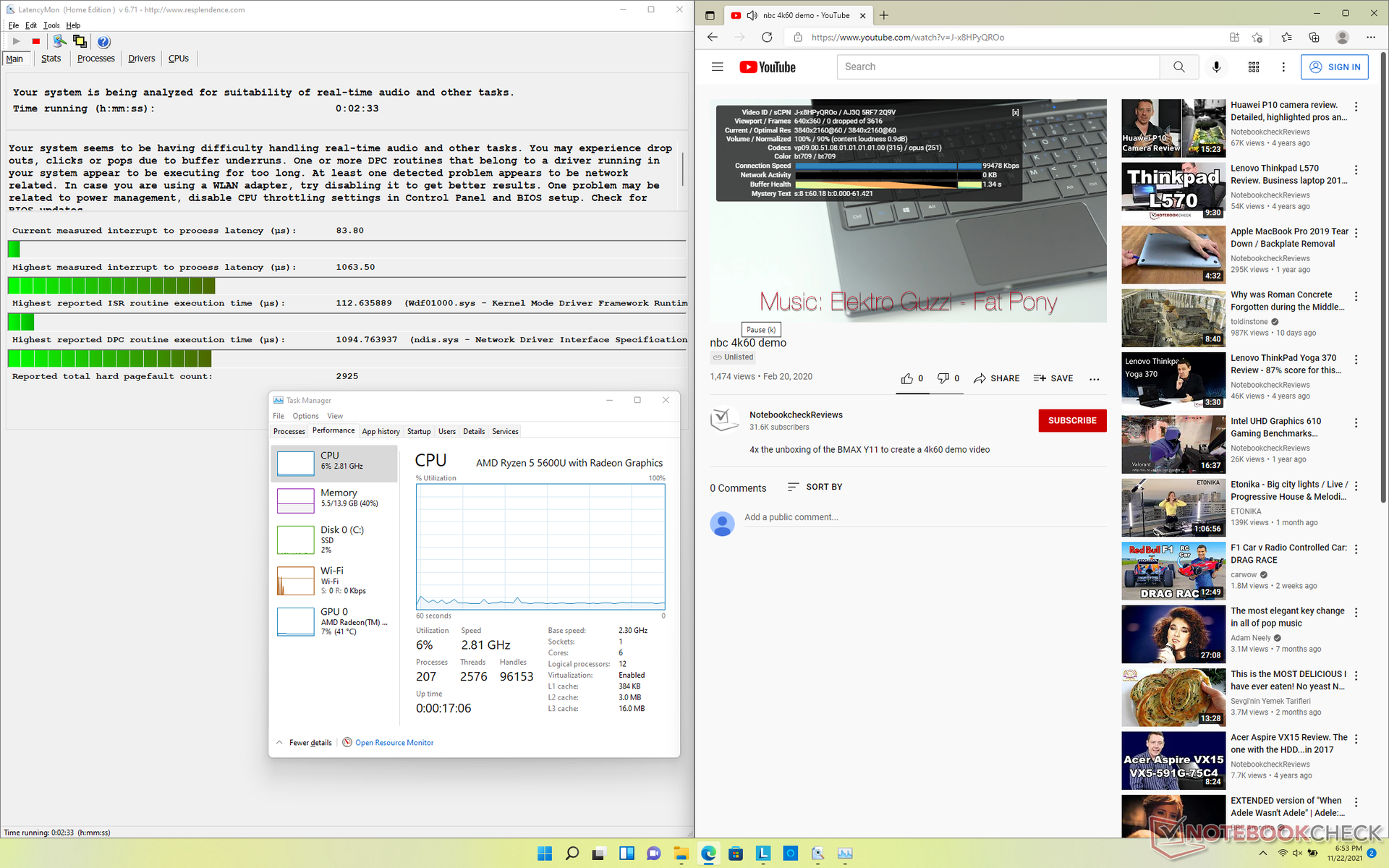The image size is (1389, 868).
Task: Click the YouTube voice search microphone
Action: [x=1216, y=67]
